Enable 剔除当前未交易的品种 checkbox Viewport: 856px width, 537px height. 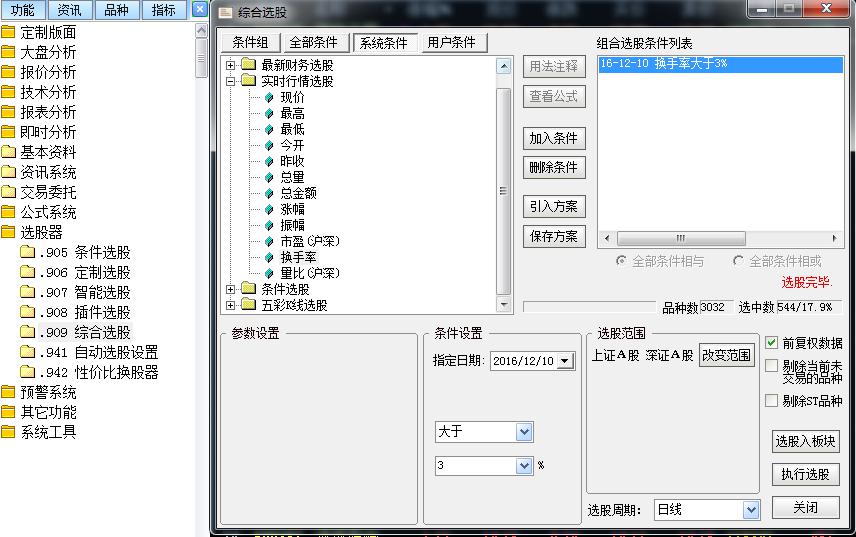[771, 366]
